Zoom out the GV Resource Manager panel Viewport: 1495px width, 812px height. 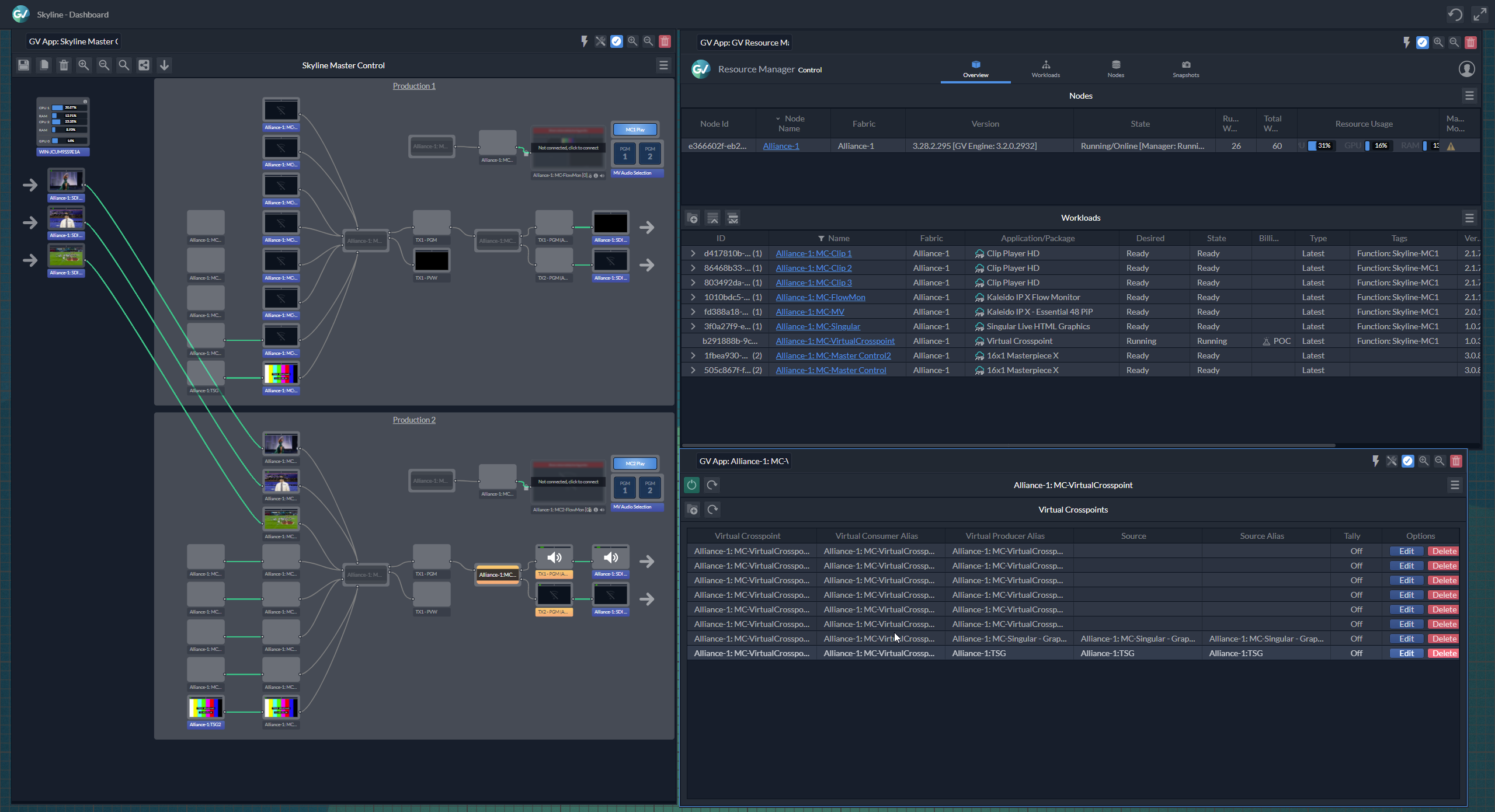(x=1454, y=43)
